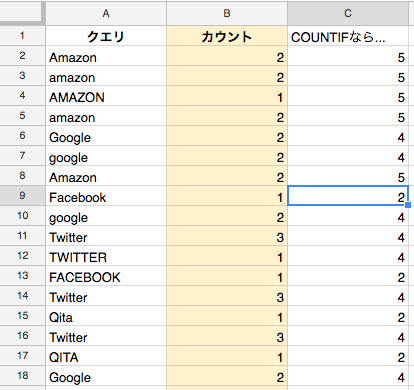Select column C header
The height and width of the screenshot is (390, 414).
348,13
